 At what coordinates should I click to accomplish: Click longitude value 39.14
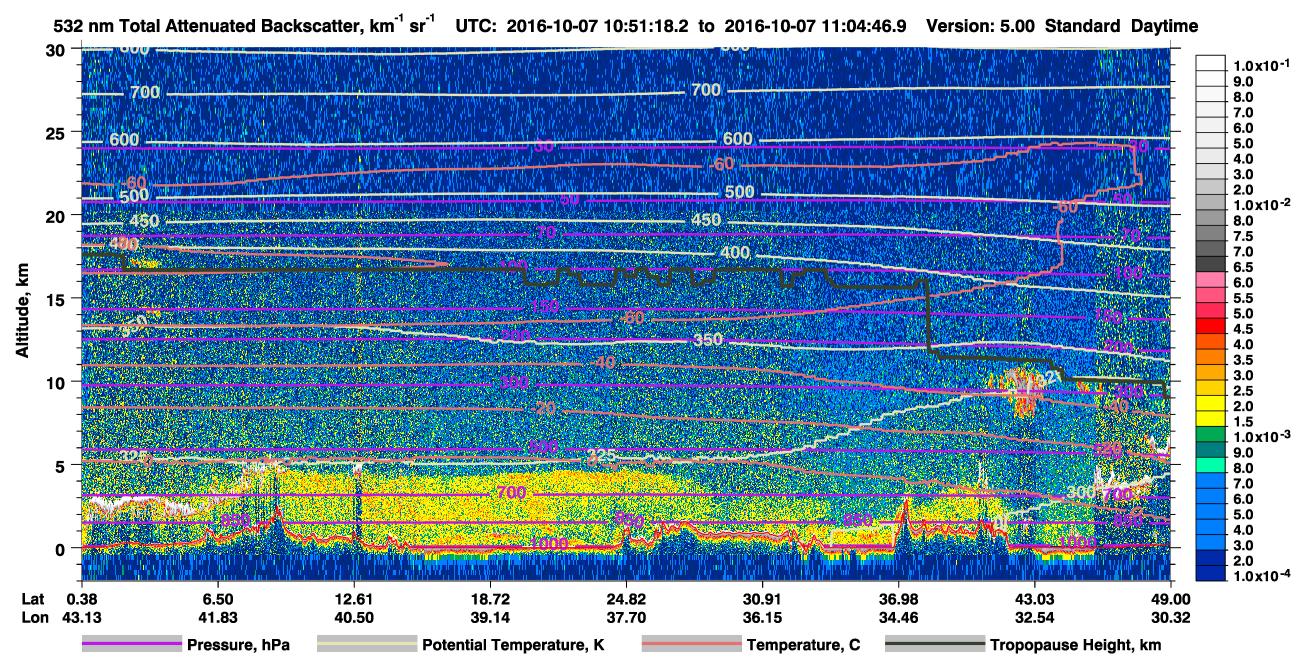coord(490,617)
